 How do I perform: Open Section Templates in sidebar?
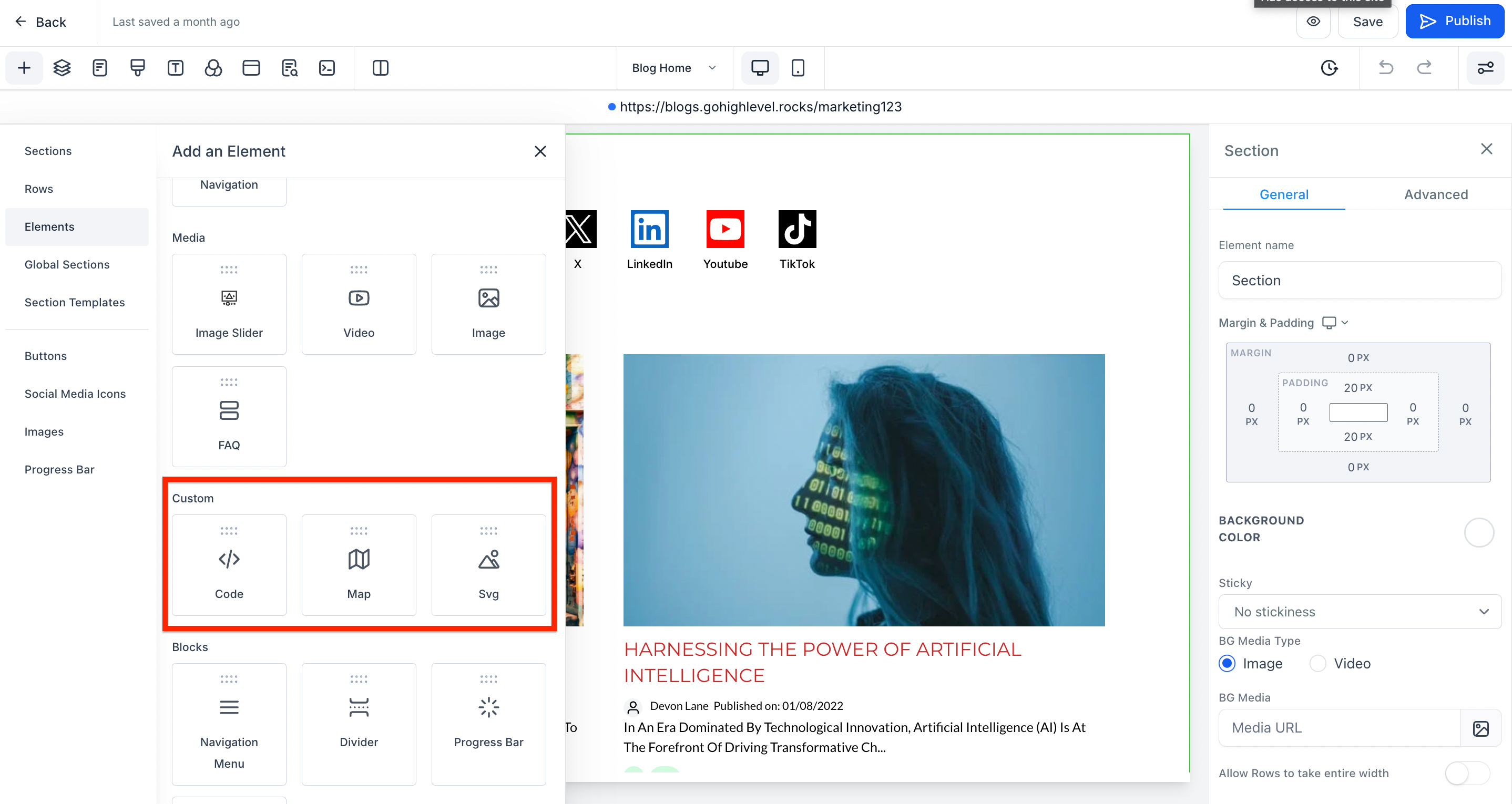[75, 302]
